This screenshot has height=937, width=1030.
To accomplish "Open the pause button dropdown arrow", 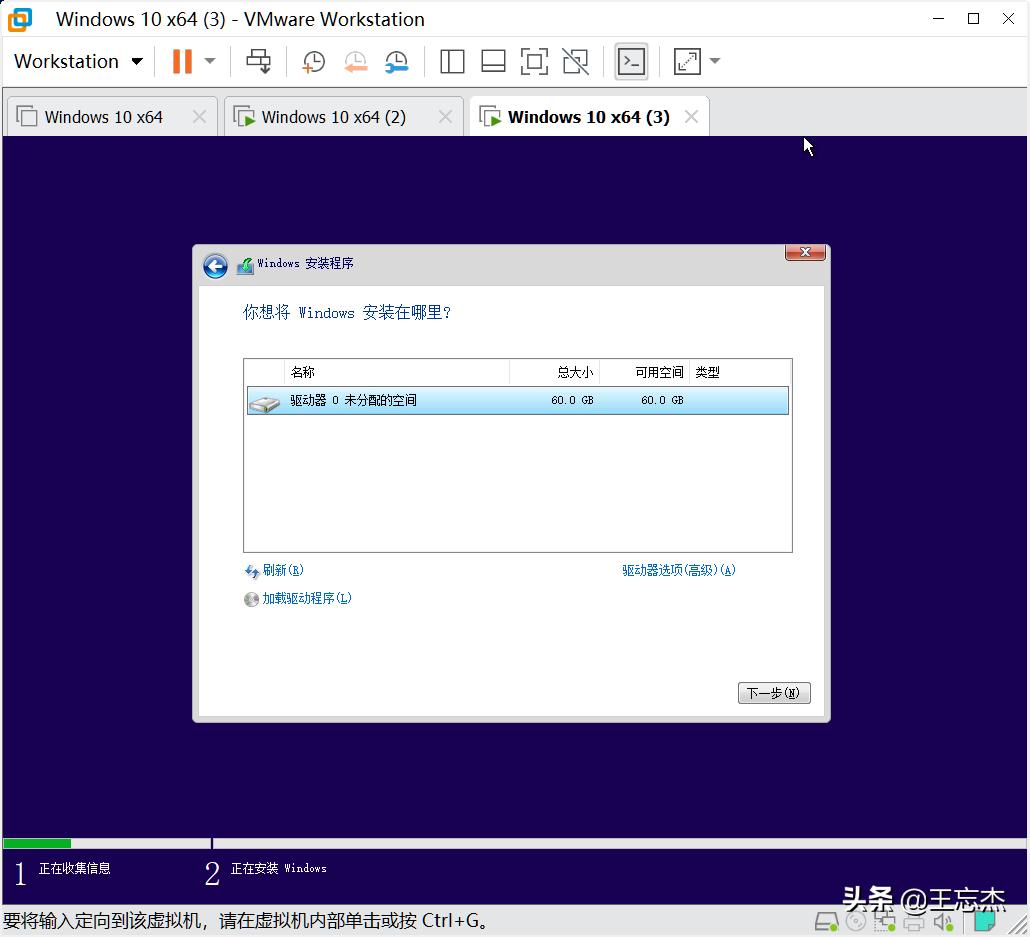I will click(208, 61).
